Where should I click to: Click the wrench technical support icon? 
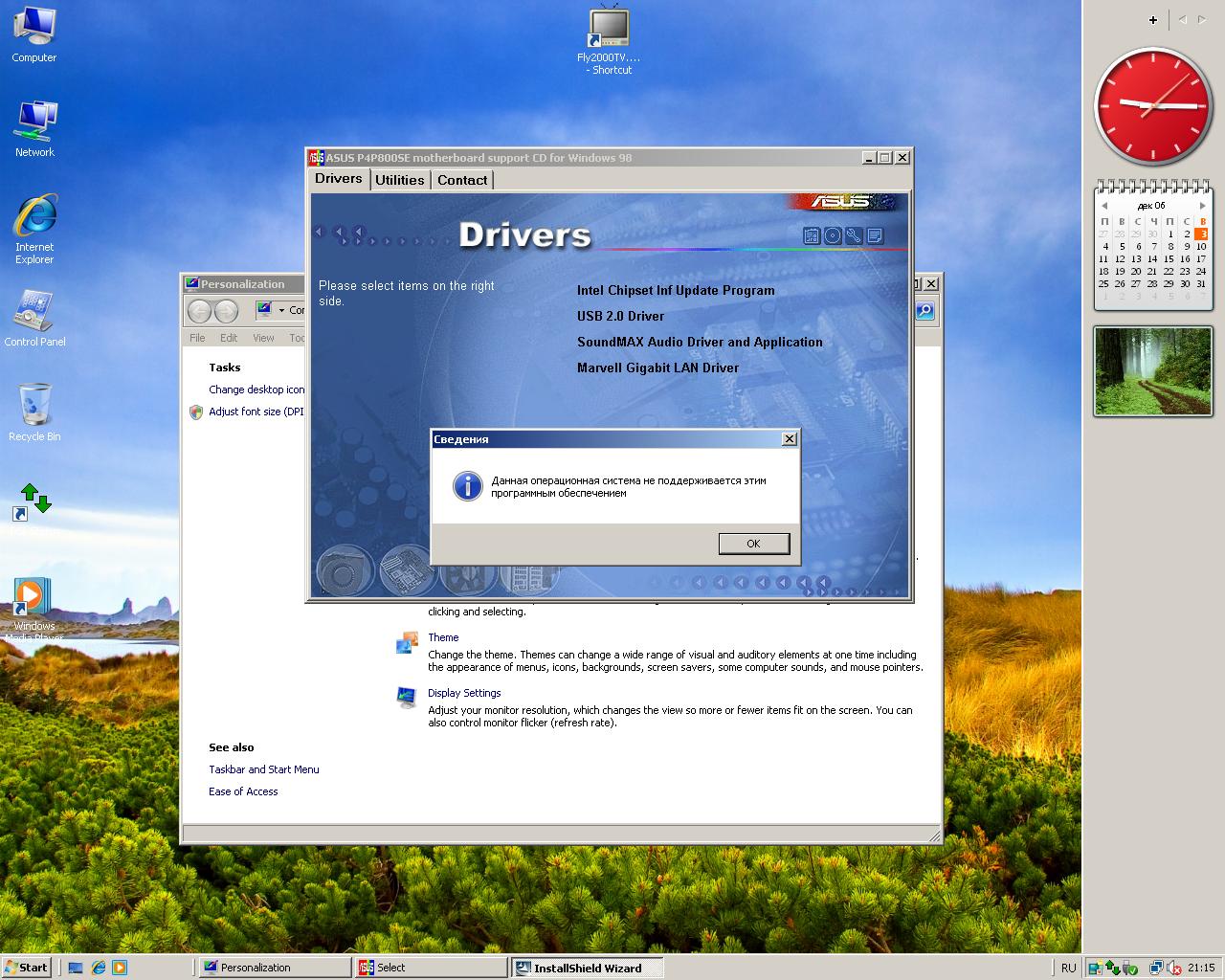(854, 235)
